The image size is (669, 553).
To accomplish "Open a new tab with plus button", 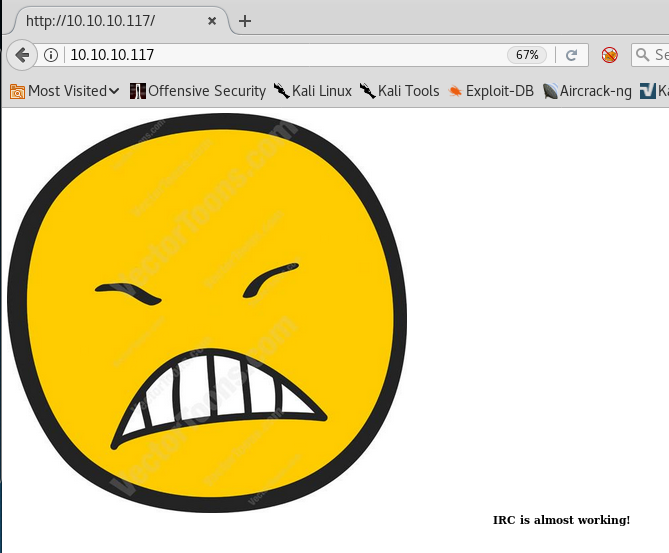I will 245,21.
